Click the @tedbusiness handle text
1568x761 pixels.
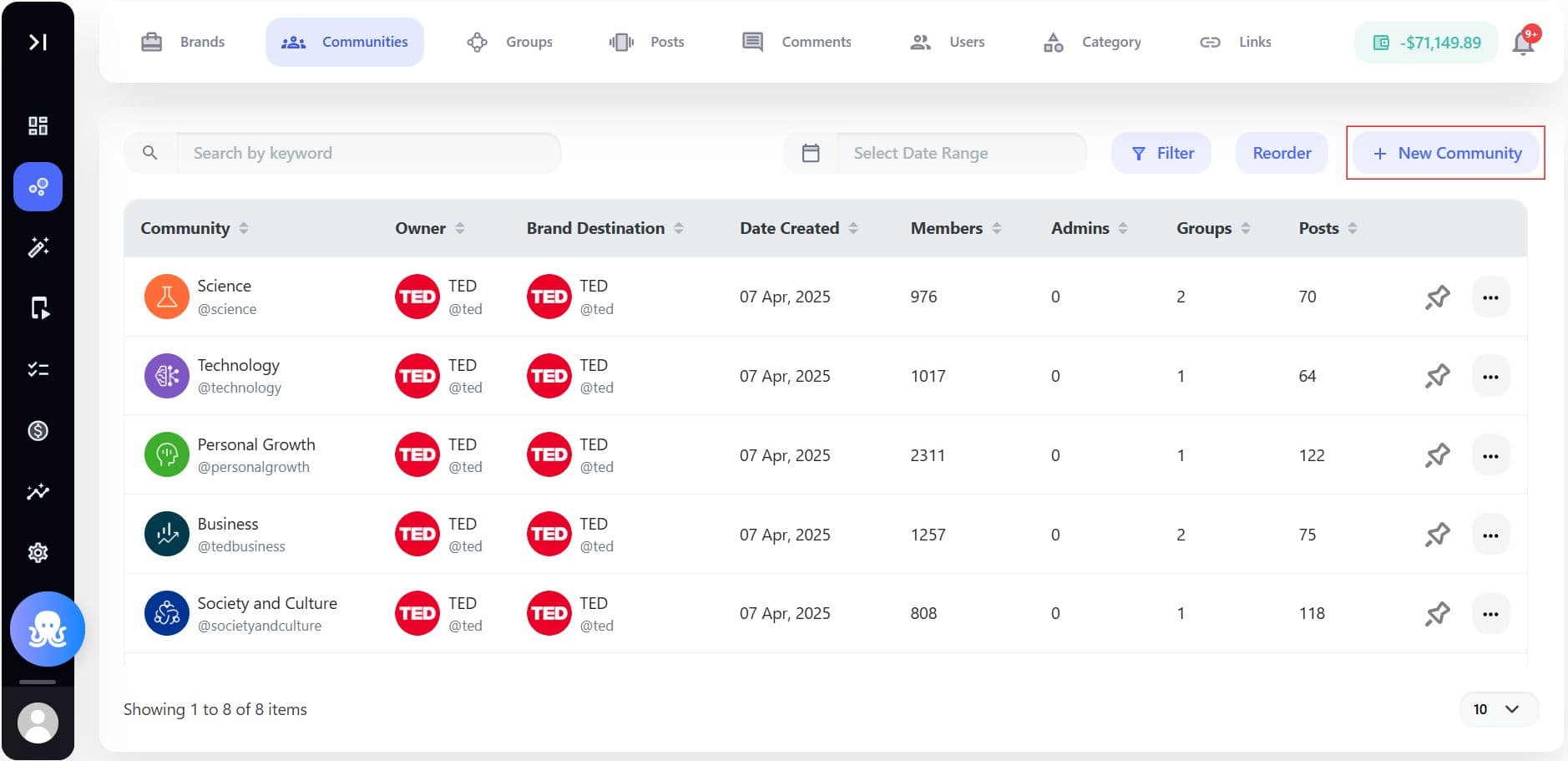(x=241, y=546)
